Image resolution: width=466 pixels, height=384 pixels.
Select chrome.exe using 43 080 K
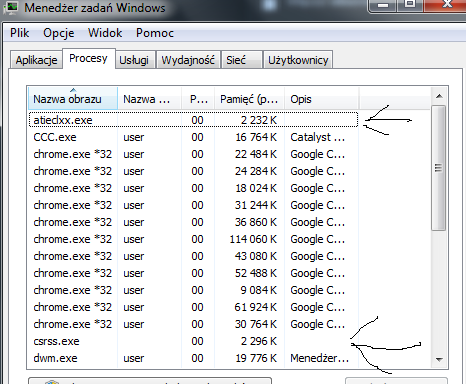tap(193, 256)
